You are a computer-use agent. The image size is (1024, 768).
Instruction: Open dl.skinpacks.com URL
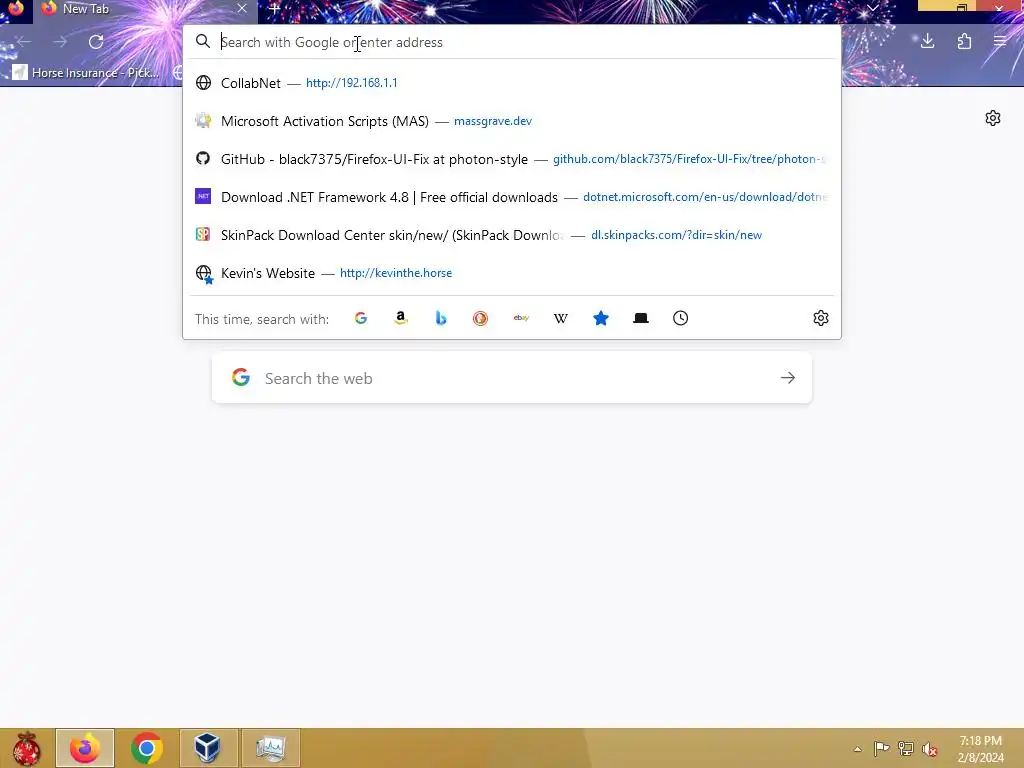click(677, 235)
